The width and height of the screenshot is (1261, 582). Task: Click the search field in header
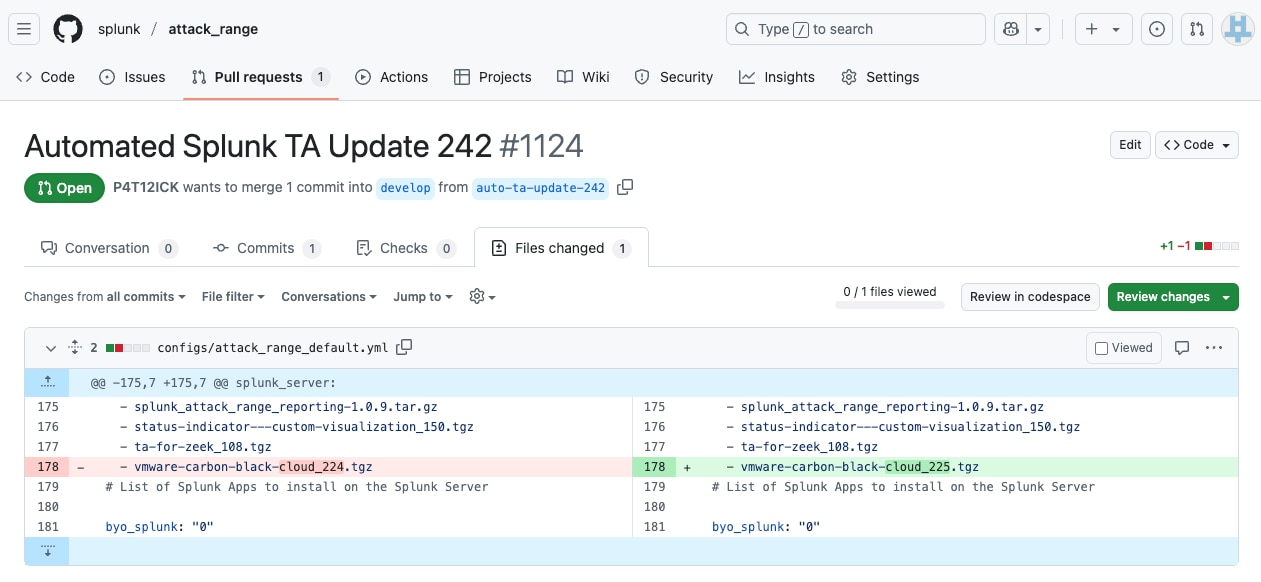point(856,29)
